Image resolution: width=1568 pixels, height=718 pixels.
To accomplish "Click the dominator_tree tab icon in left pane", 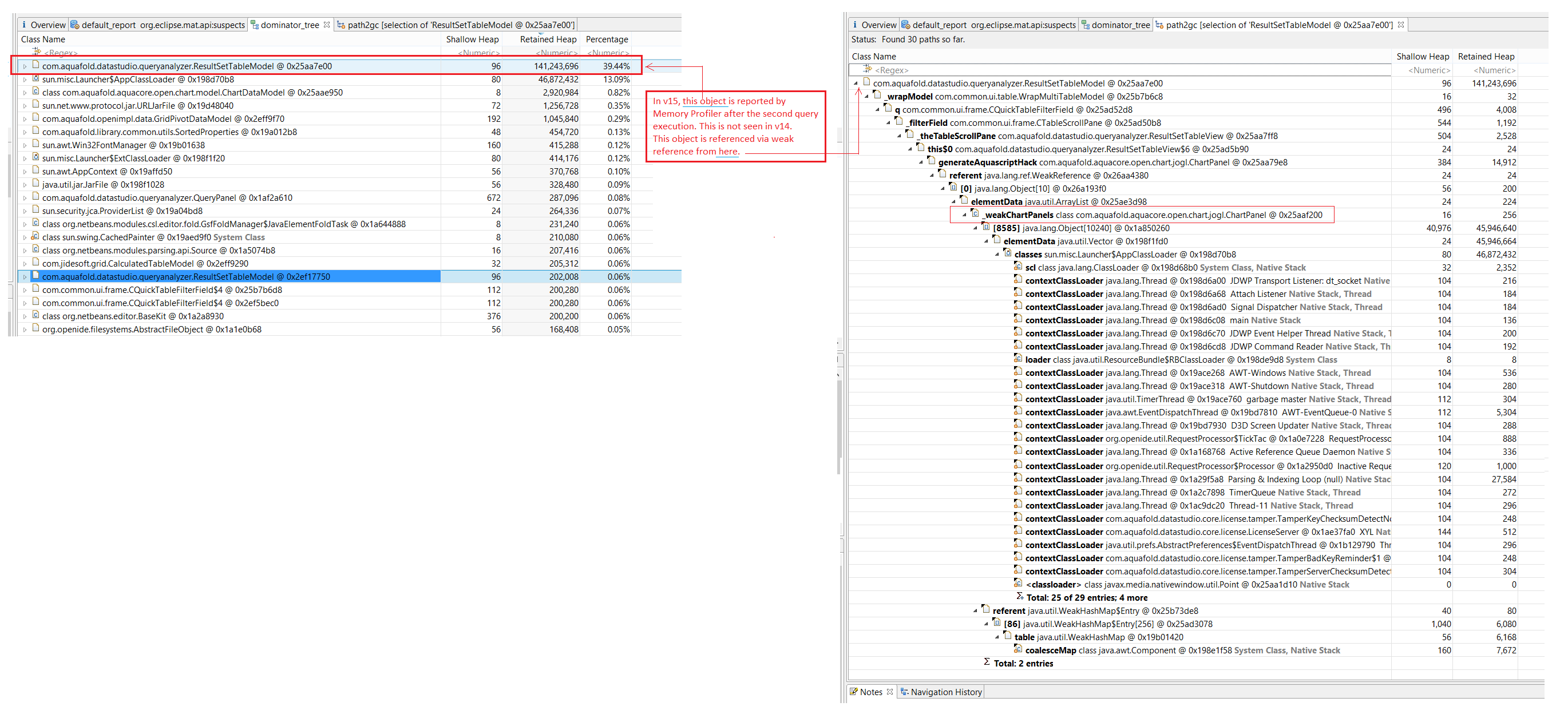I will [255, 25].
